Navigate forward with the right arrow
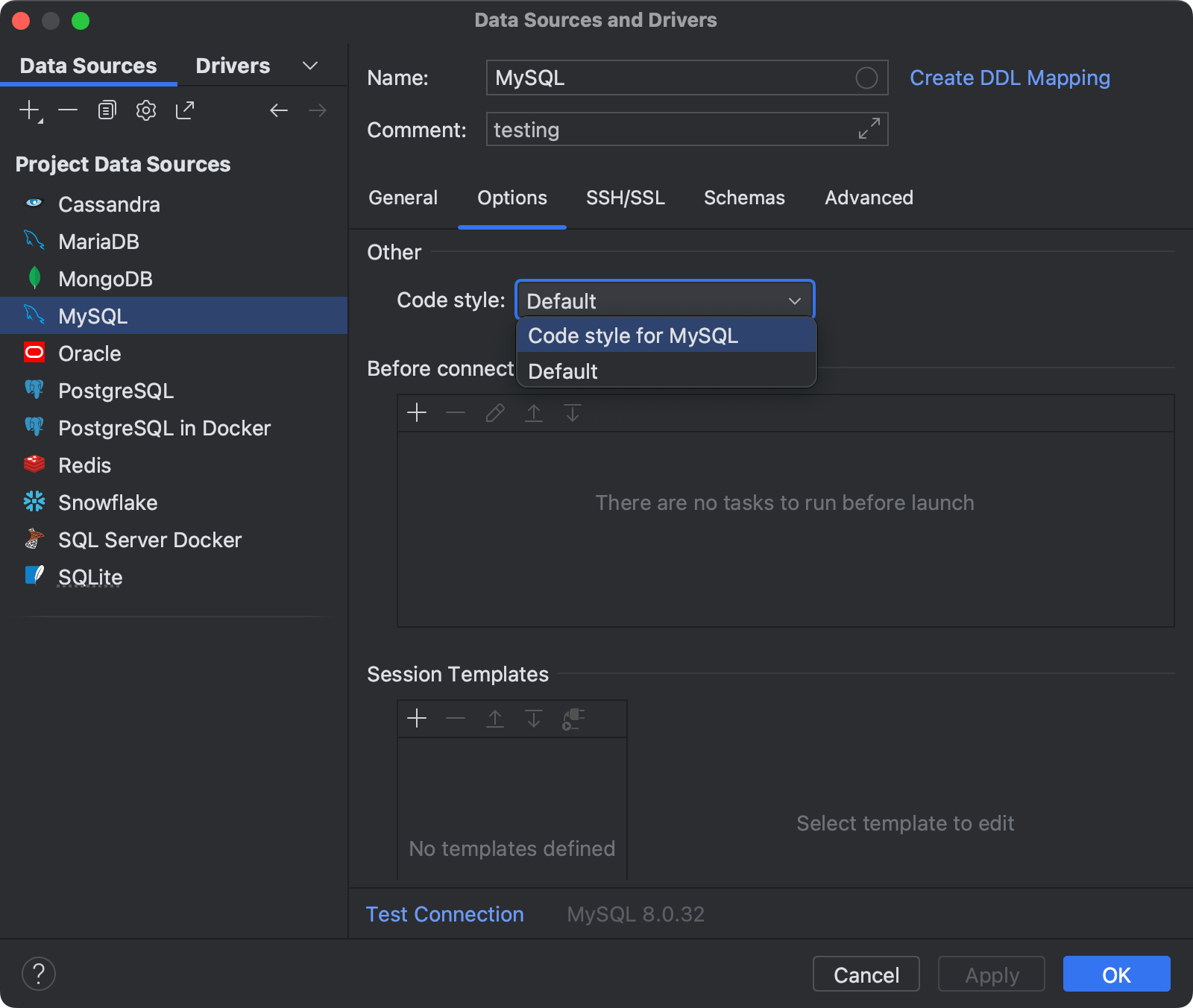 (318, 110)
